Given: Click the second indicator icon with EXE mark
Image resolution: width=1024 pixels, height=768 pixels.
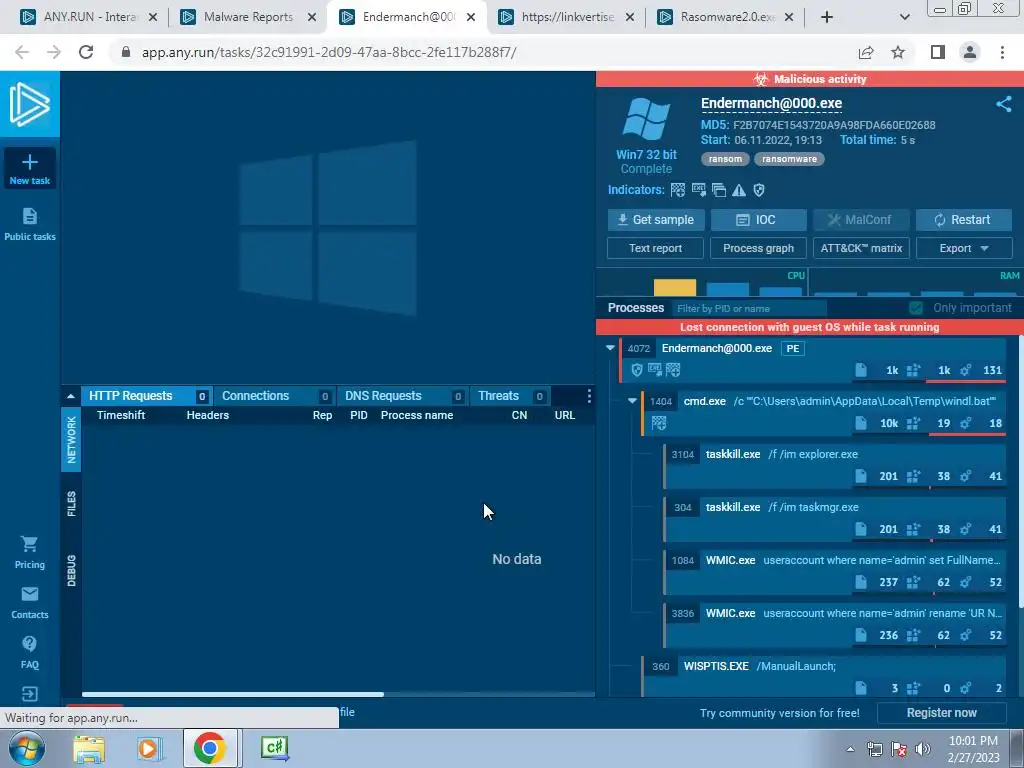Looking at the screenshot, I should point(699,190).
